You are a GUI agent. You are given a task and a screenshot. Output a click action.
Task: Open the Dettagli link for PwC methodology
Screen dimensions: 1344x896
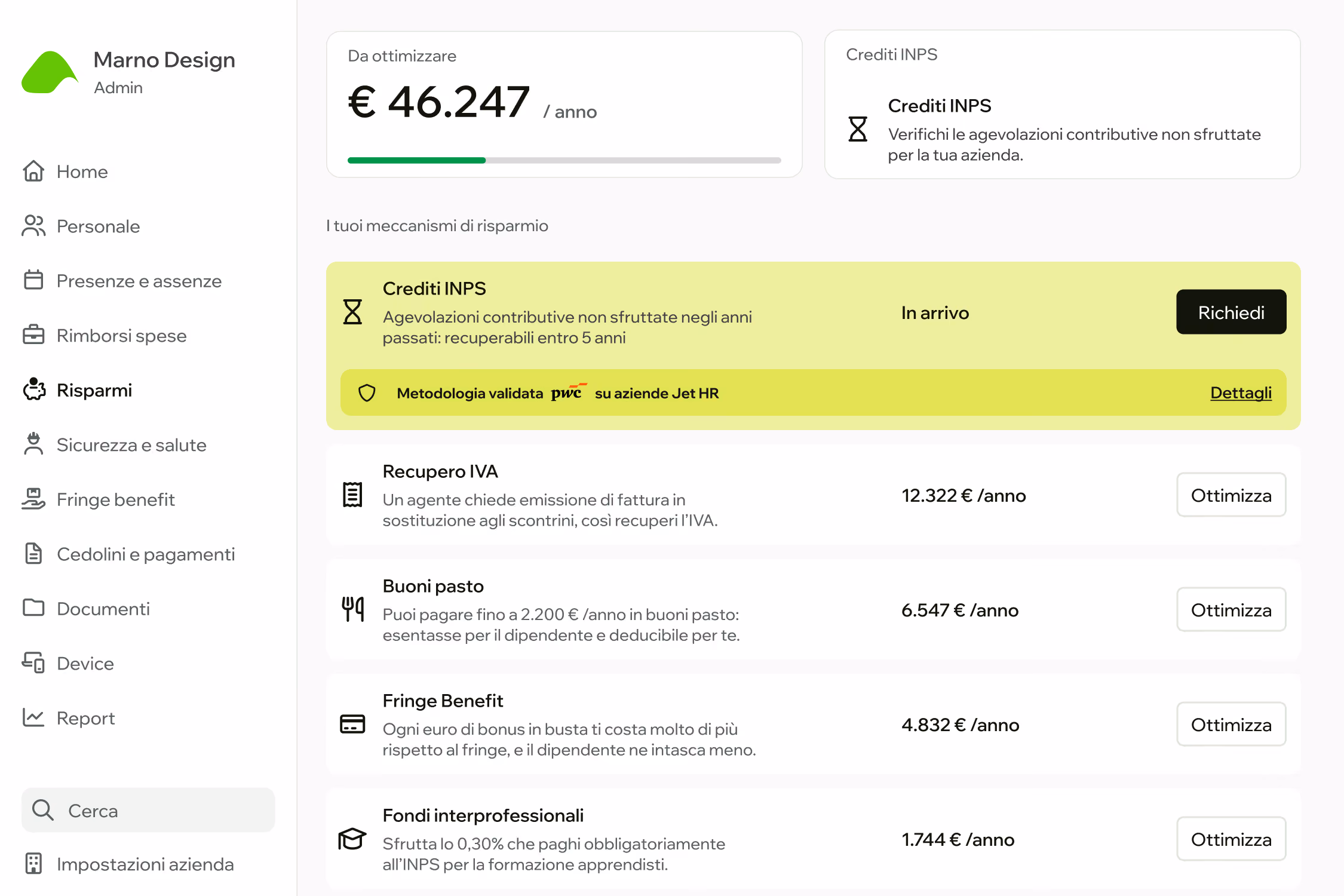[x=1241, y=393]
